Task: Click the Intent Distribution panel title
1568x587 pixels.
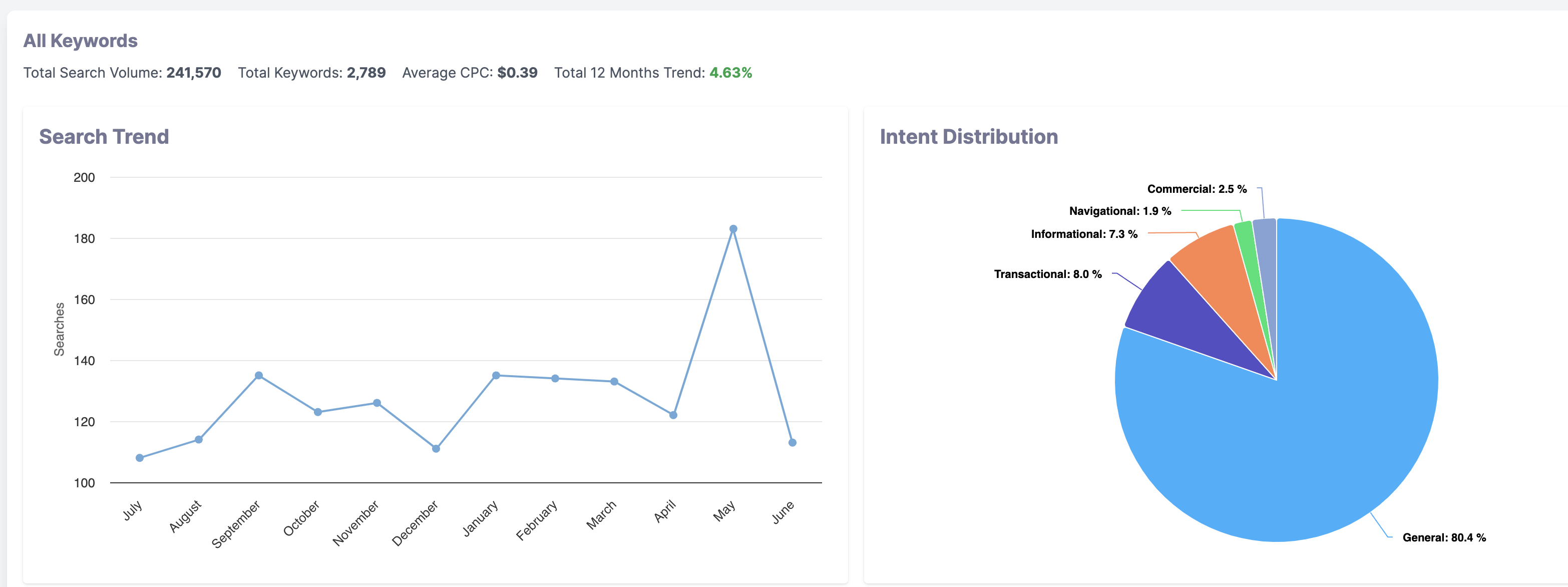Action: [969, 136]
